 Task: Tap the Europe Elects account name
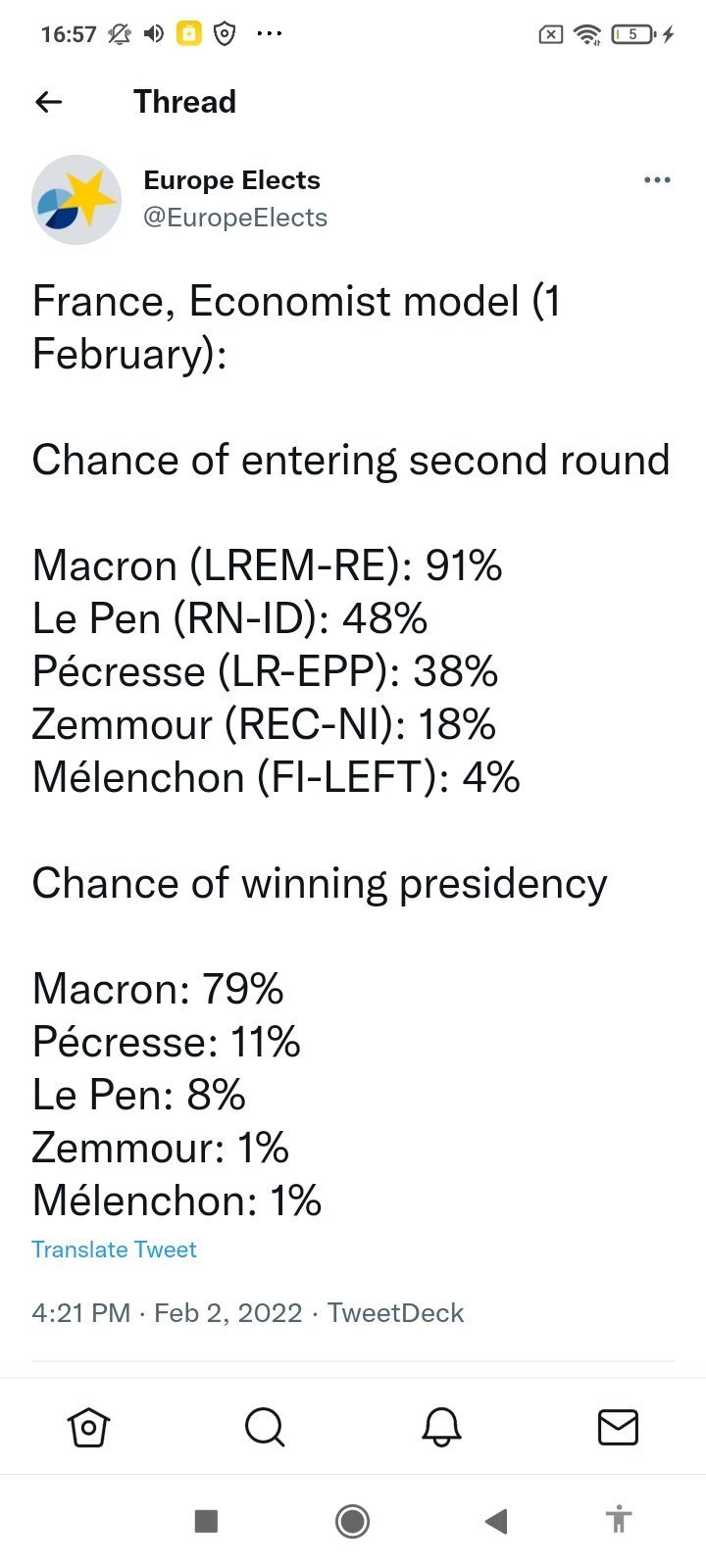click(x=231, y=180)
